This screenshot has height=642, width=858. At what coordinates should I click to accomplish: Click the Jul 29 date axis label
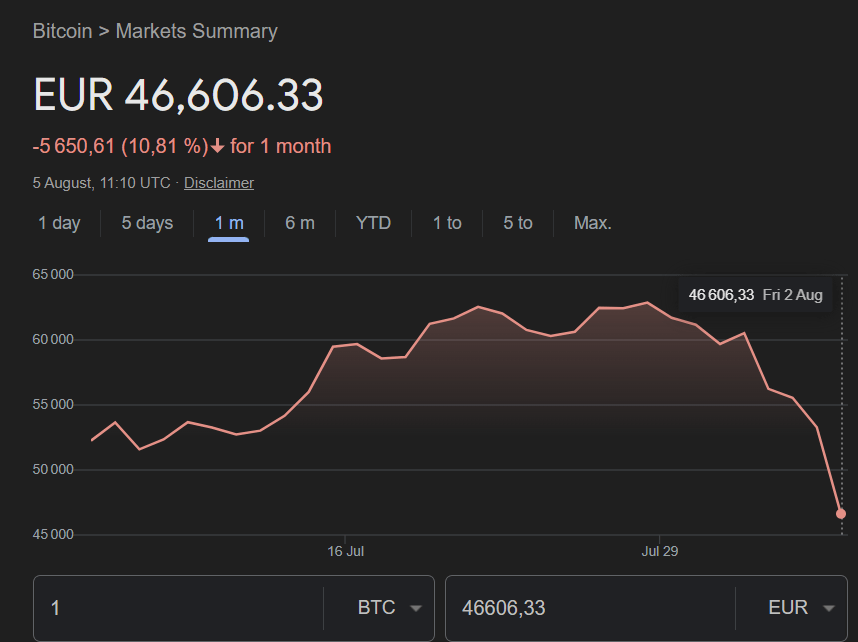coord(660,551)
